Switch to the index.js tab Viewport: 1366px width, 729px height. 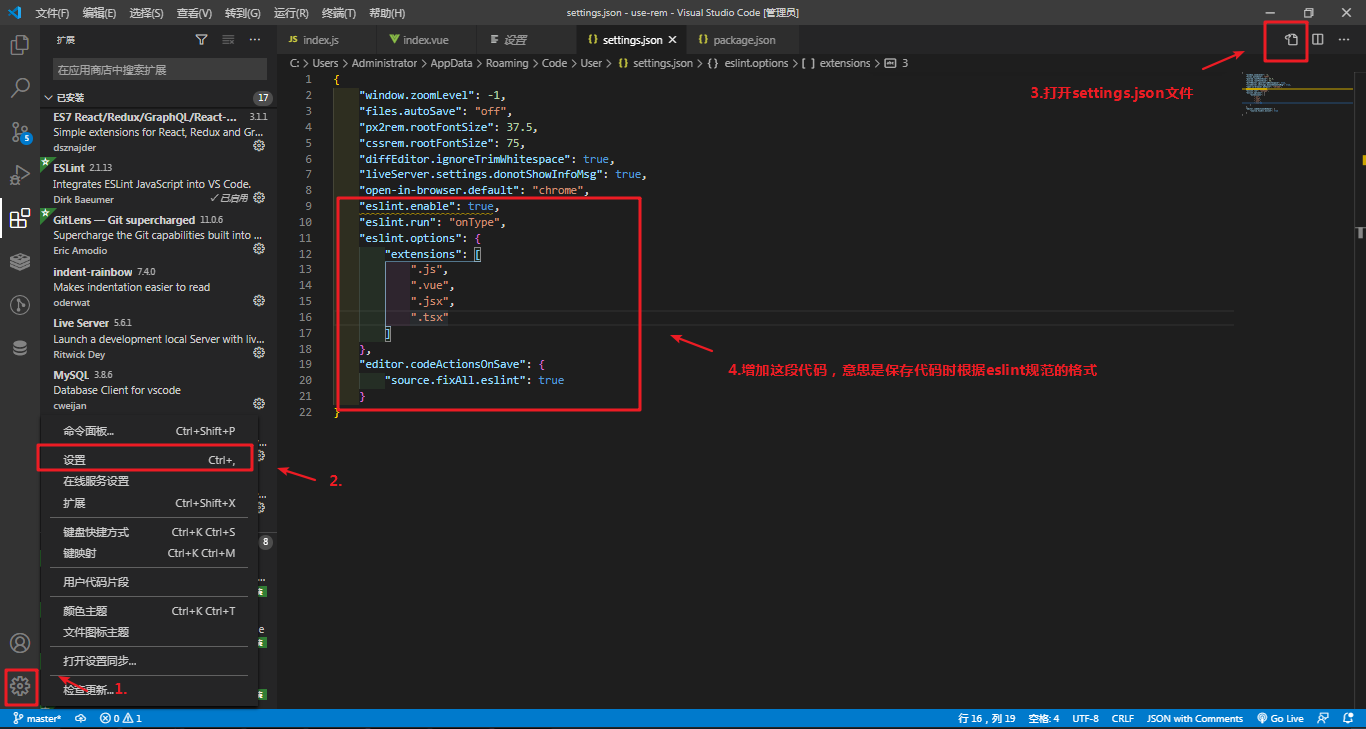click(x=326, y=40)
